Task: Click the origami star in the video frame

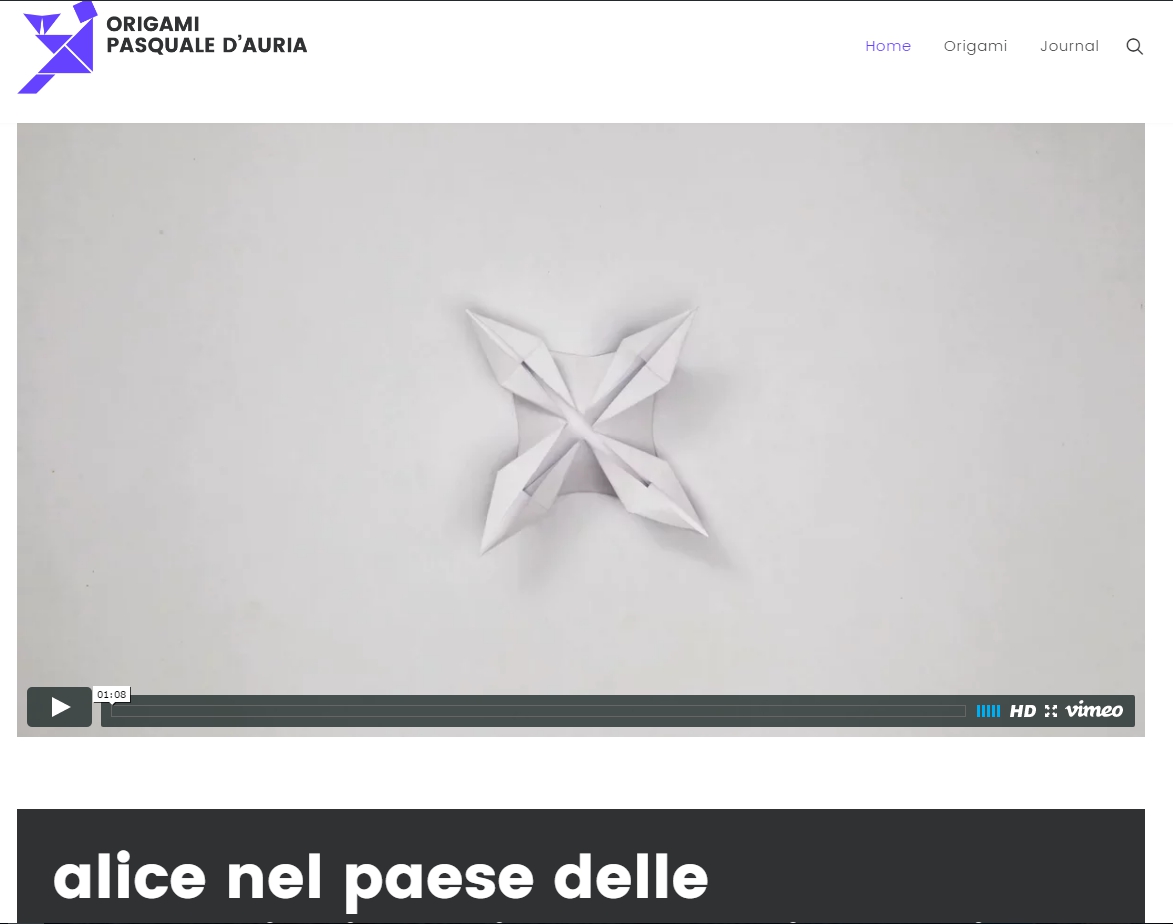Action: click(x=585, y=429)
